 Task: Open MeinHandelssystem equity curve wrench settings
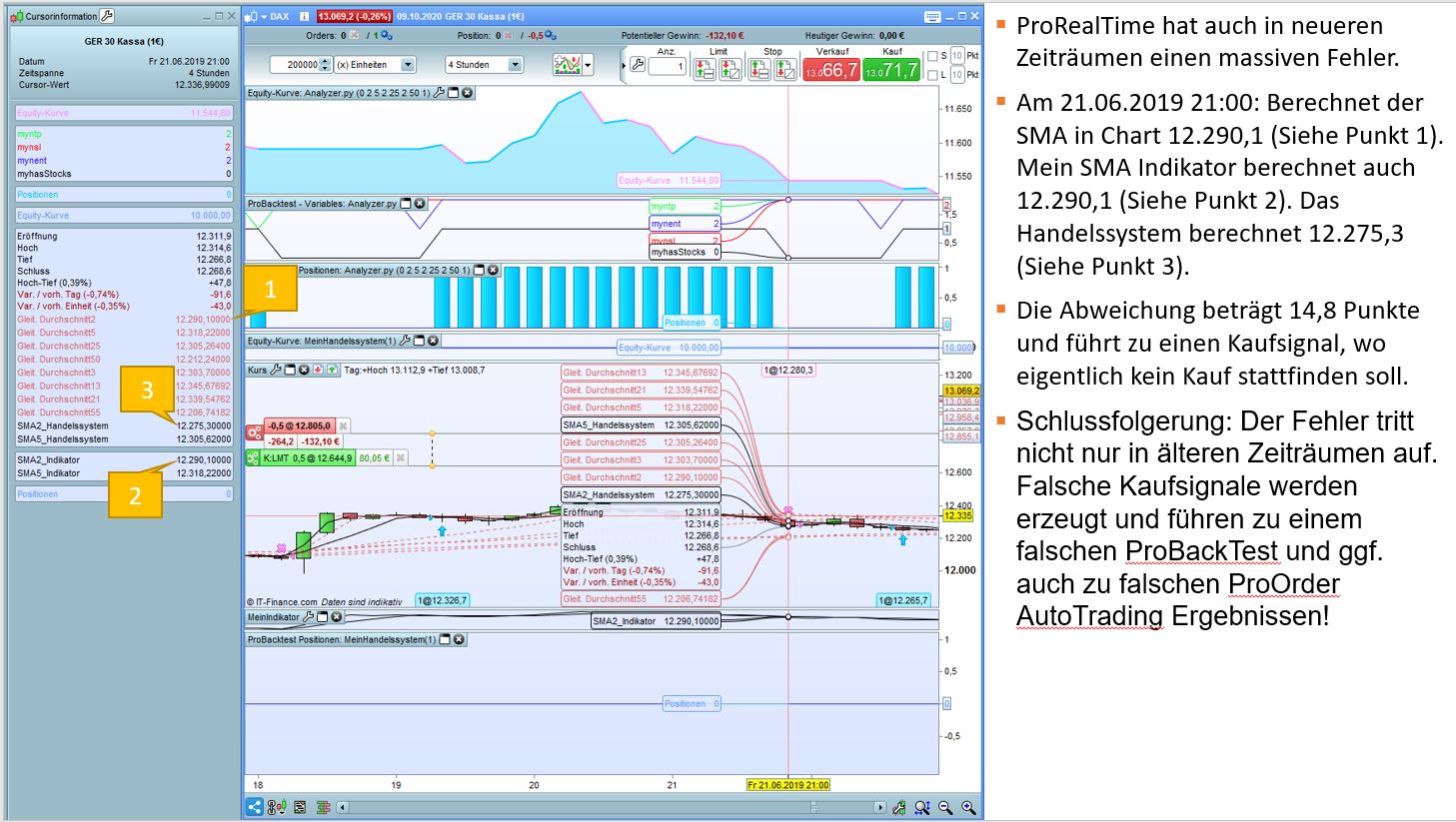coord(405,341)
